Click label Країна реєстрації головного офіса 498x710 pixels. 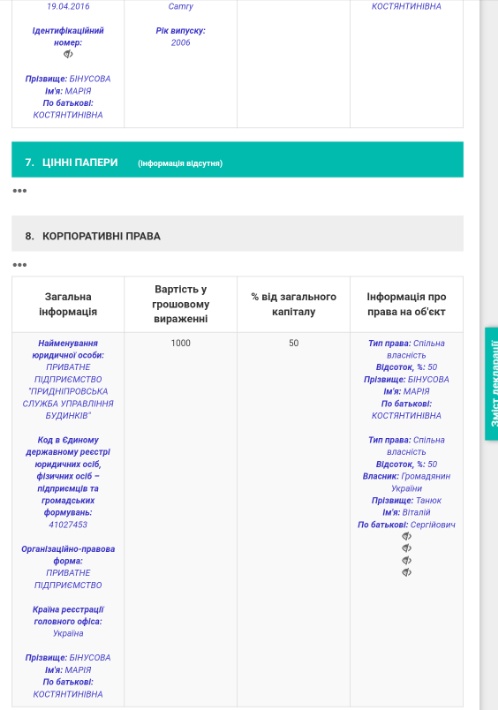68,615
